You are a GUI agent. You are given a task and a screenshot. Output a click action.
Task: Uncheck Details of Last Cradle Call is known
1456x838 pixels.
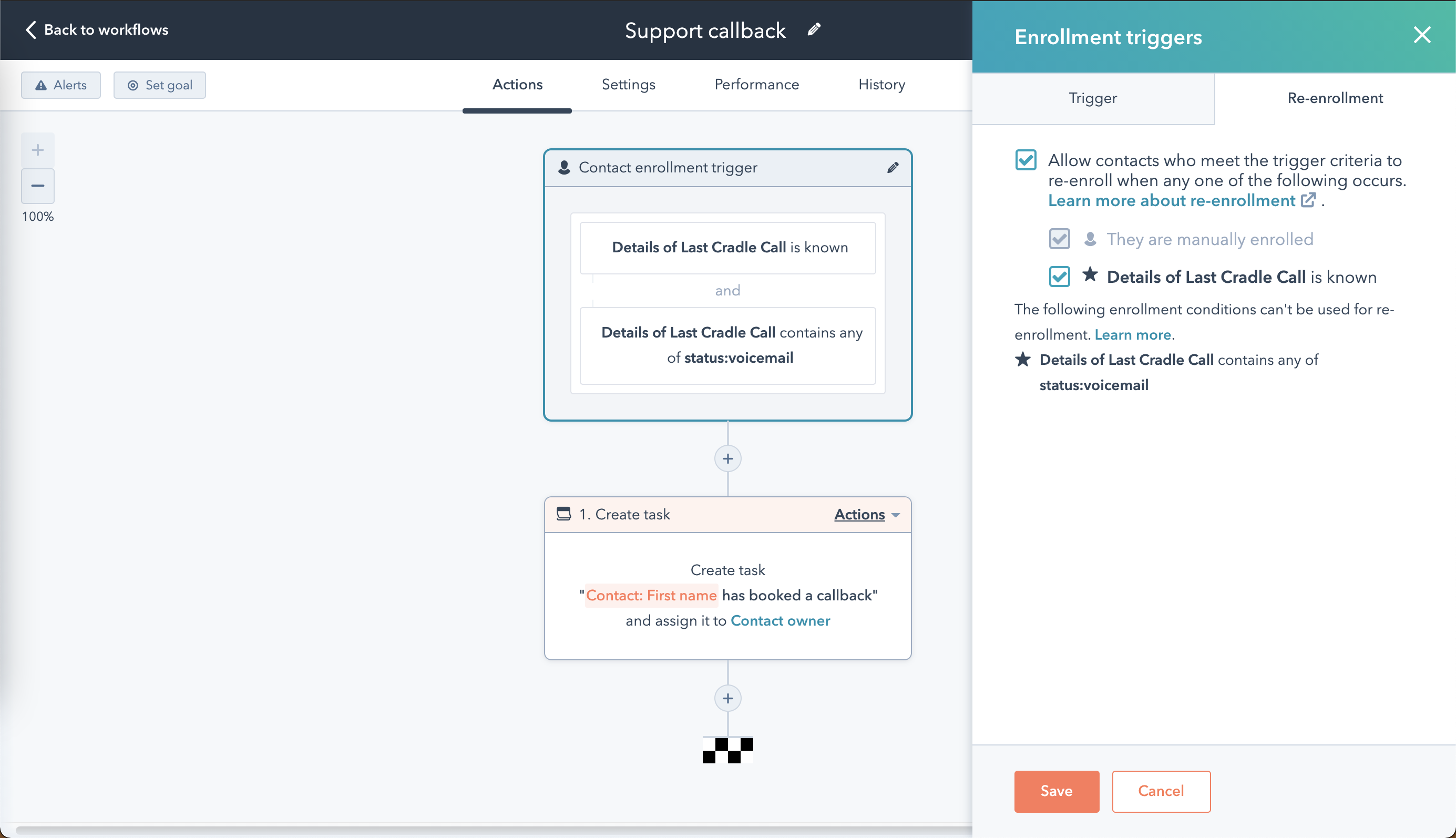click(x=1059, y=277)
